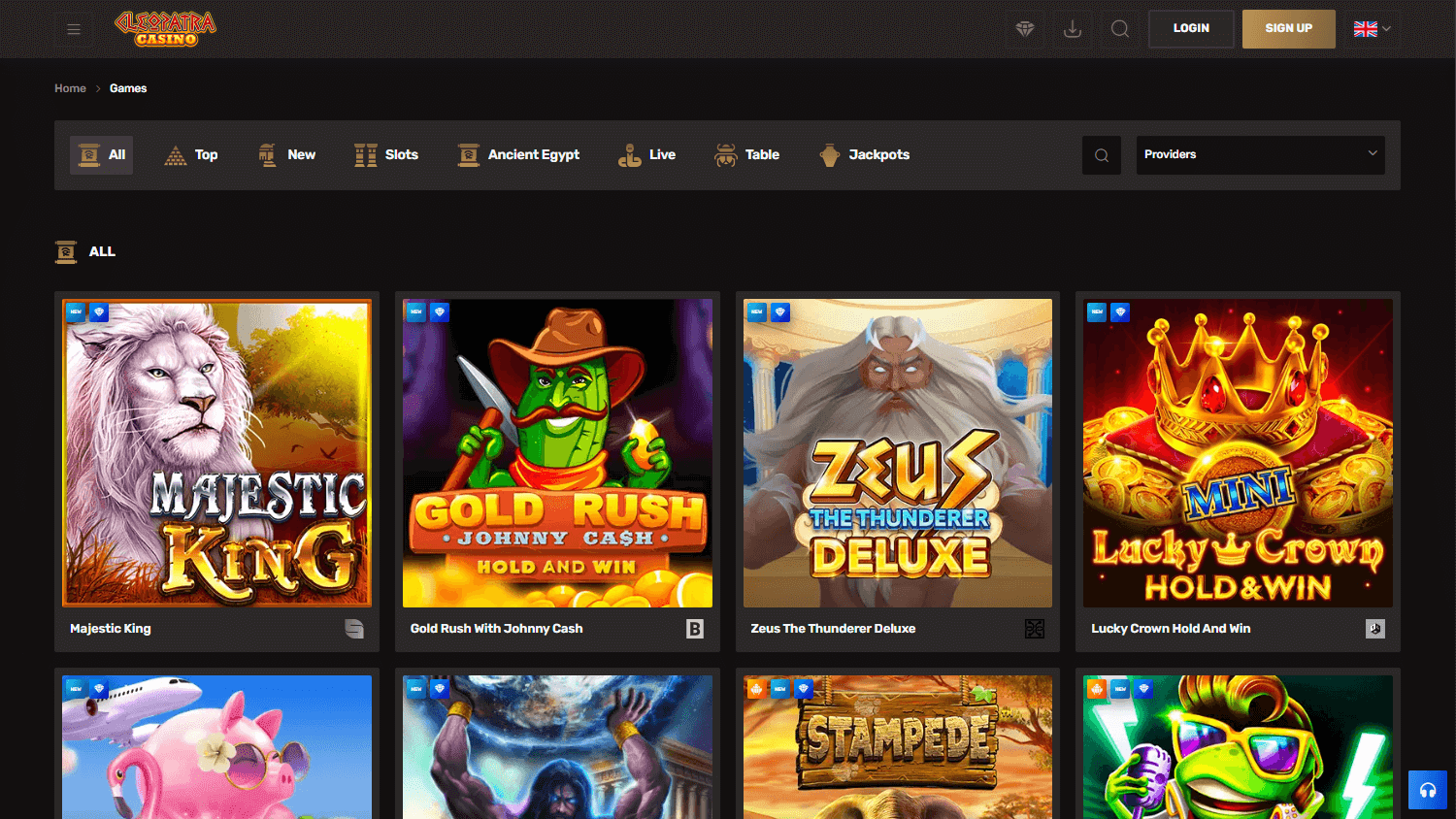Viewport: 1456px width, 819px height.
Task: Select the Slots category tab
Action: [x=386, y=155]
